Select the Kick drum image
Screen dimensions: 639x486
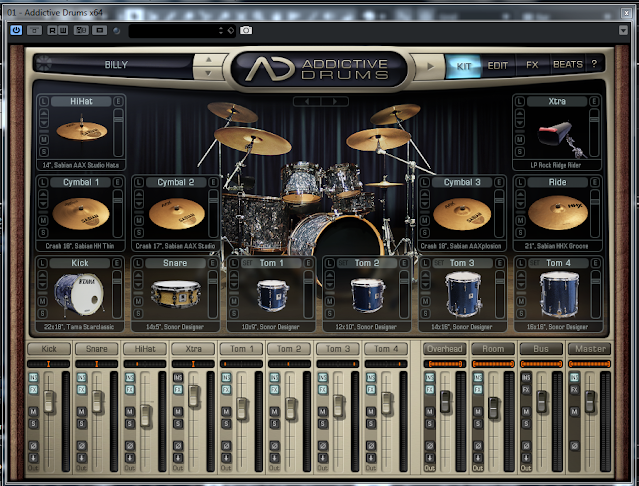(x=79, y=294)
